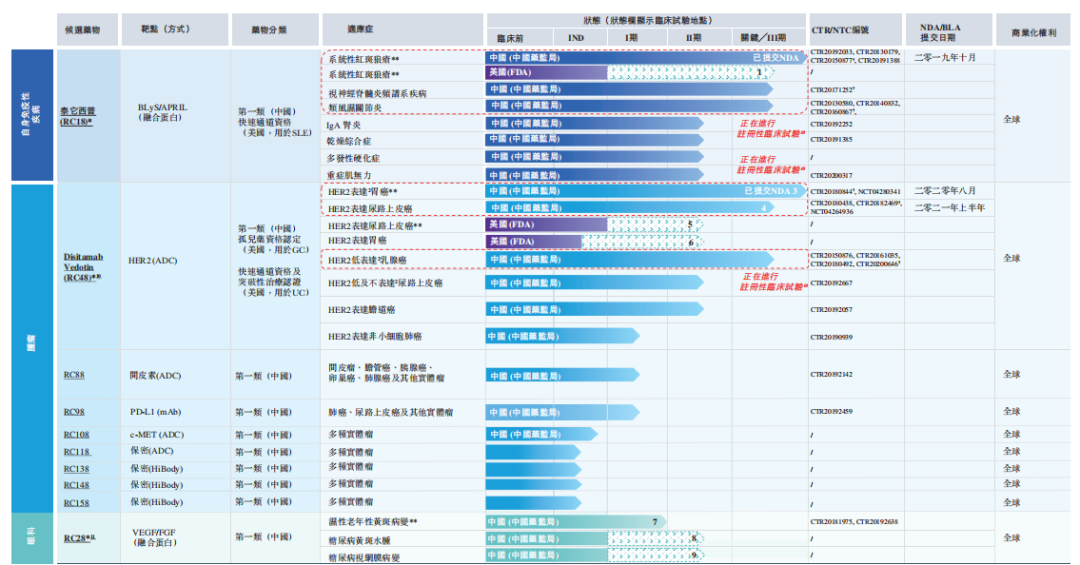Click the 糖尿病黃斑水腫 indication
Screen dimensions: 1080x565
coord(360,540)
